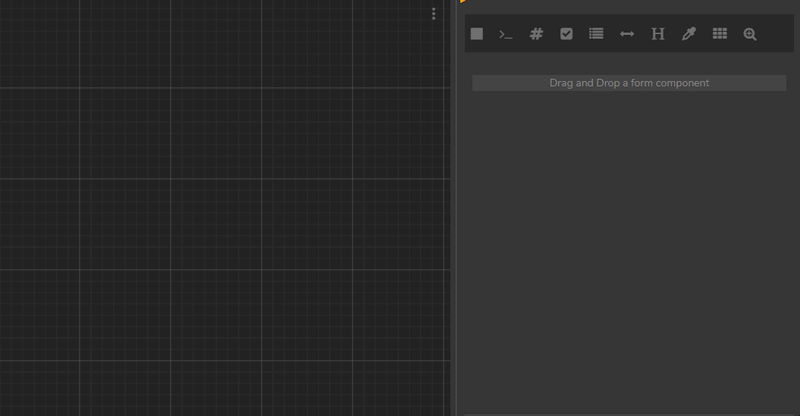800x416 pixels.
Task: Choose the horizontal slider component icon
Action: 627,34
